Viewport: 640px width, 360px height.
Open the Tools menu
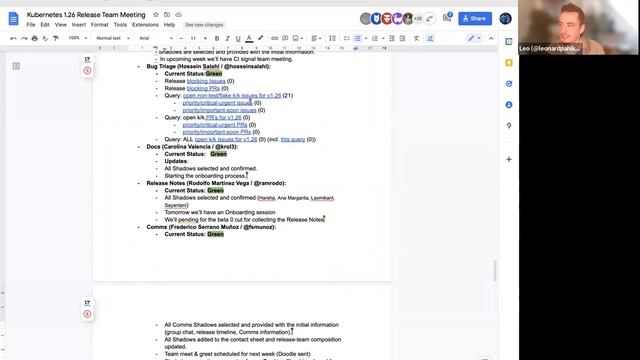click(120, 25)
